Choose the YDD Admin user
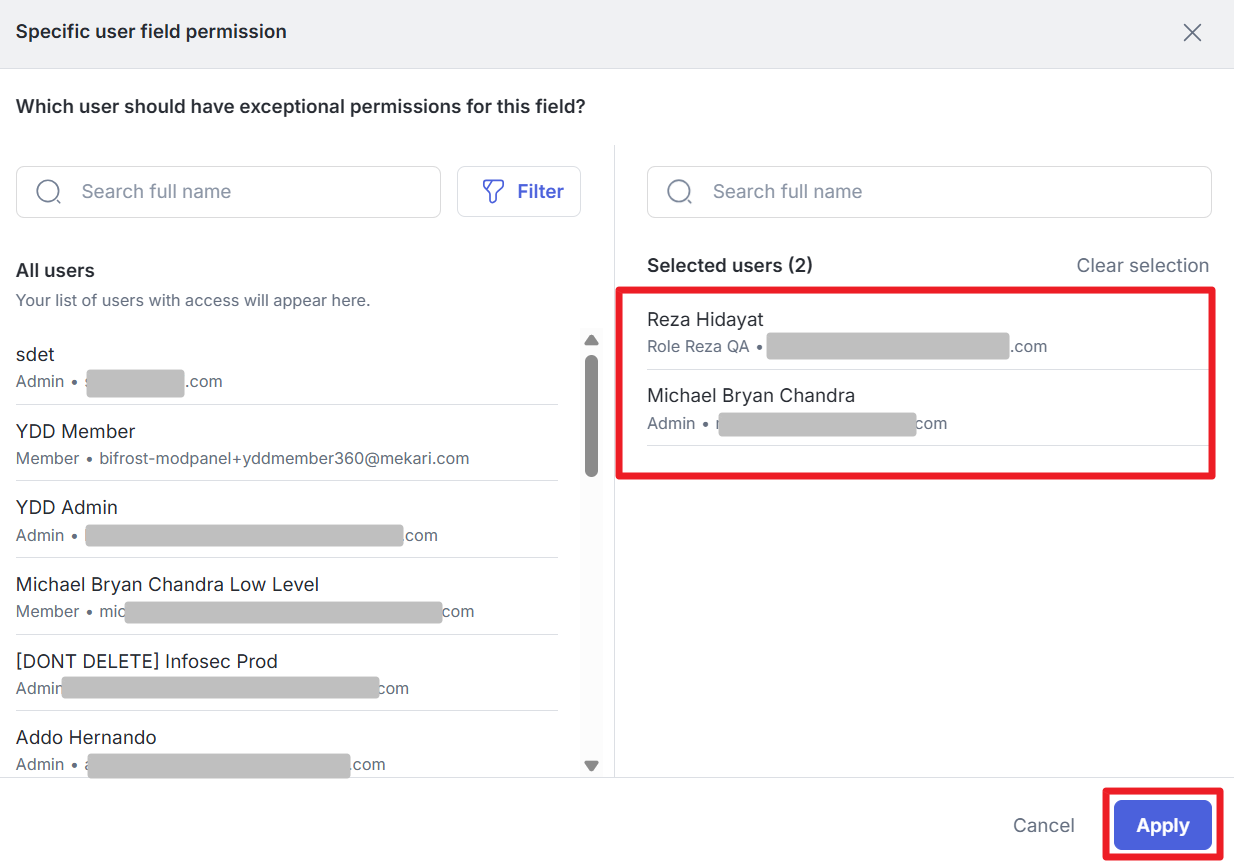The width and height of the screenshot is (1234, 861). (286, 520)
